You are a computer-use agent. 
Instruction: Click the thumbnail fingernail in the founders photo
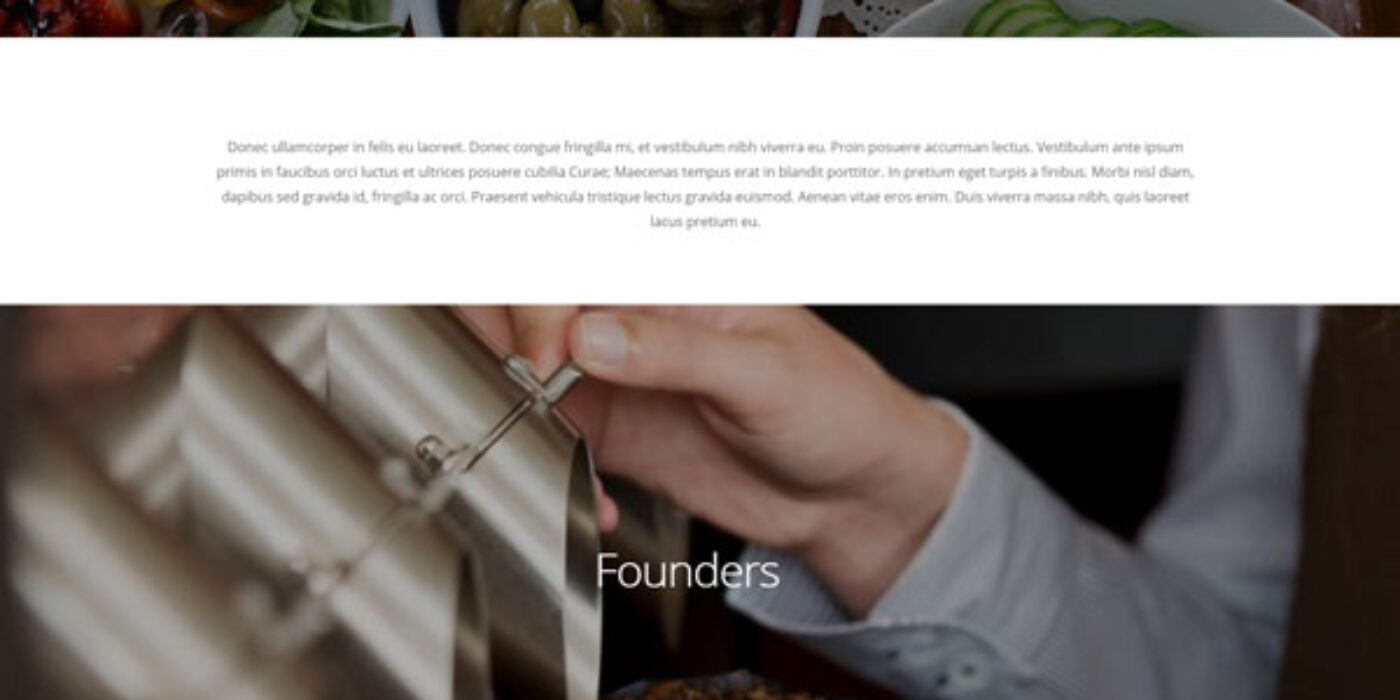point(605,339)
